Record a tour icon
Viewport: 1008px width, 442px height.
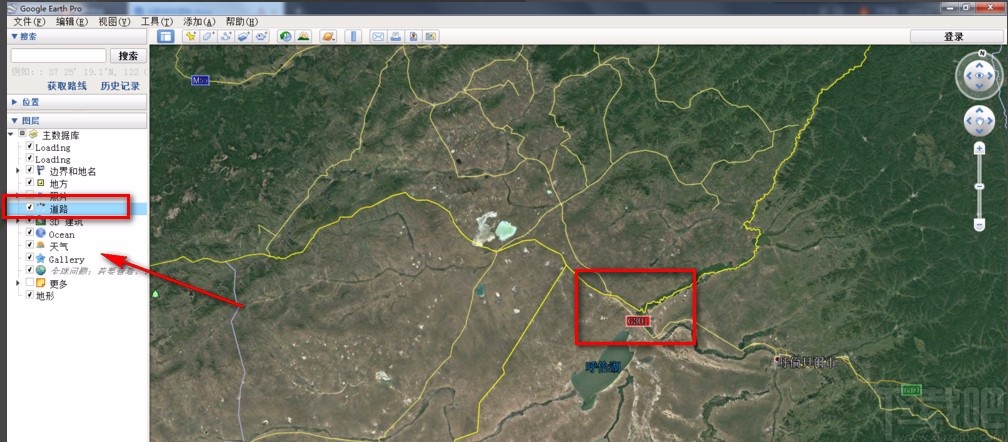click(x=260, y=37)
